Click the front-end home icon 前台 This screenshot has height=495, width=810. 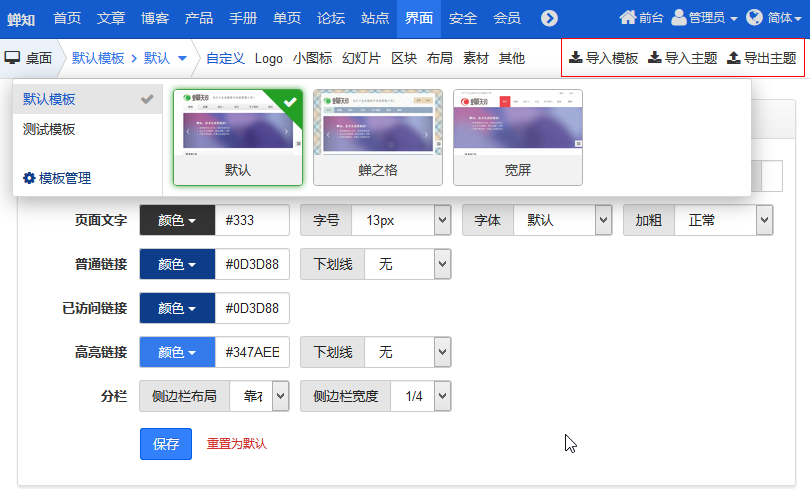pyautogui.click(x=628, y=18)
